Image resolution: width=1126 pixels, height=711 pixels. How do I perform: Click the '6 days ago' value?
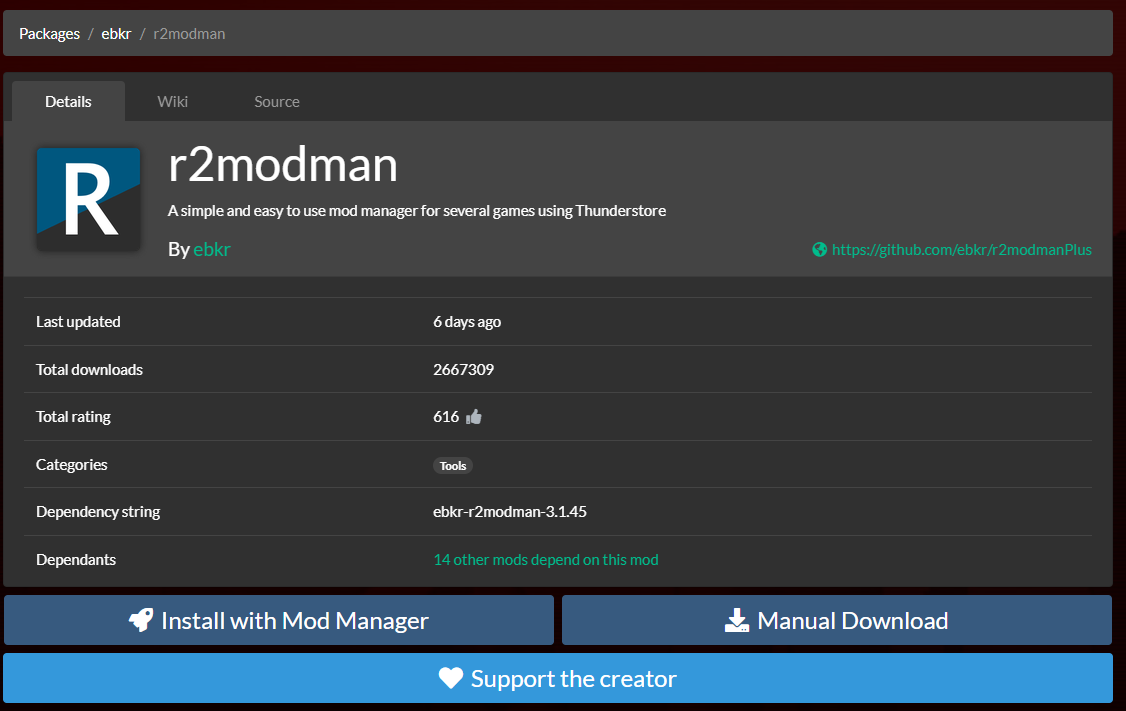point(467,322)
